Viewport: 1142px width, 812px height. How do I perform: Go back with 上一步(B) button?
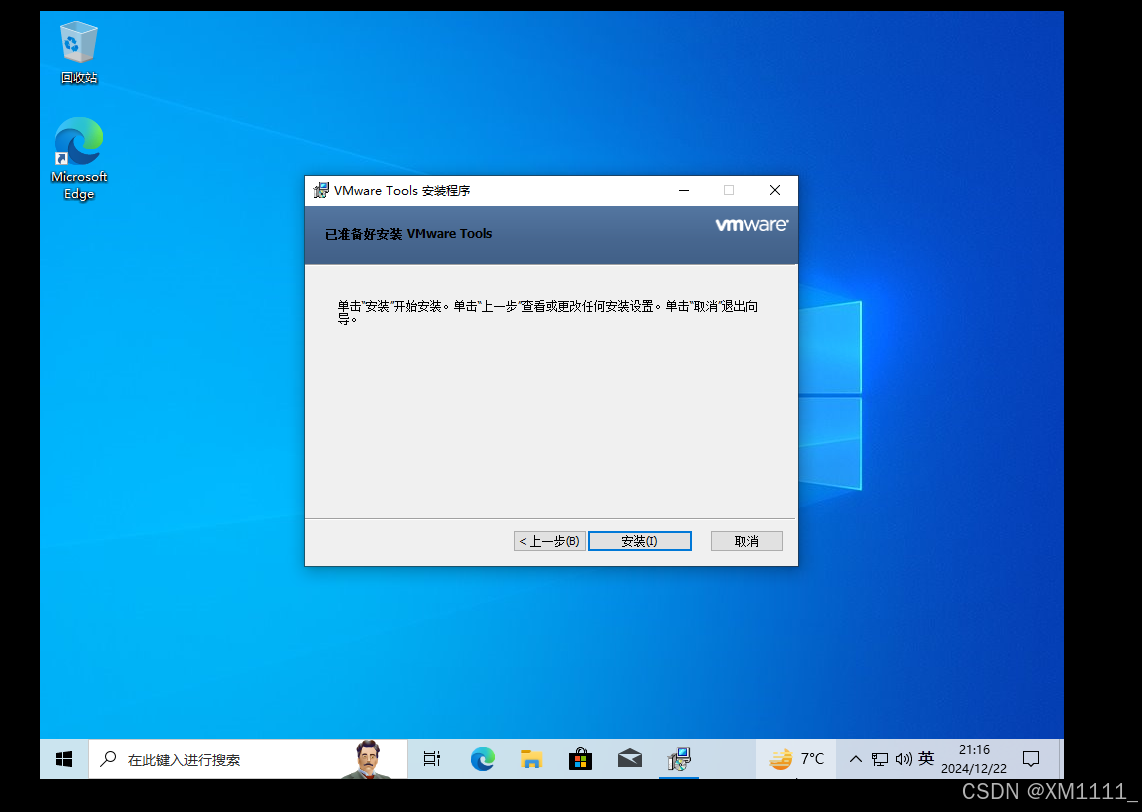[549, 541]
